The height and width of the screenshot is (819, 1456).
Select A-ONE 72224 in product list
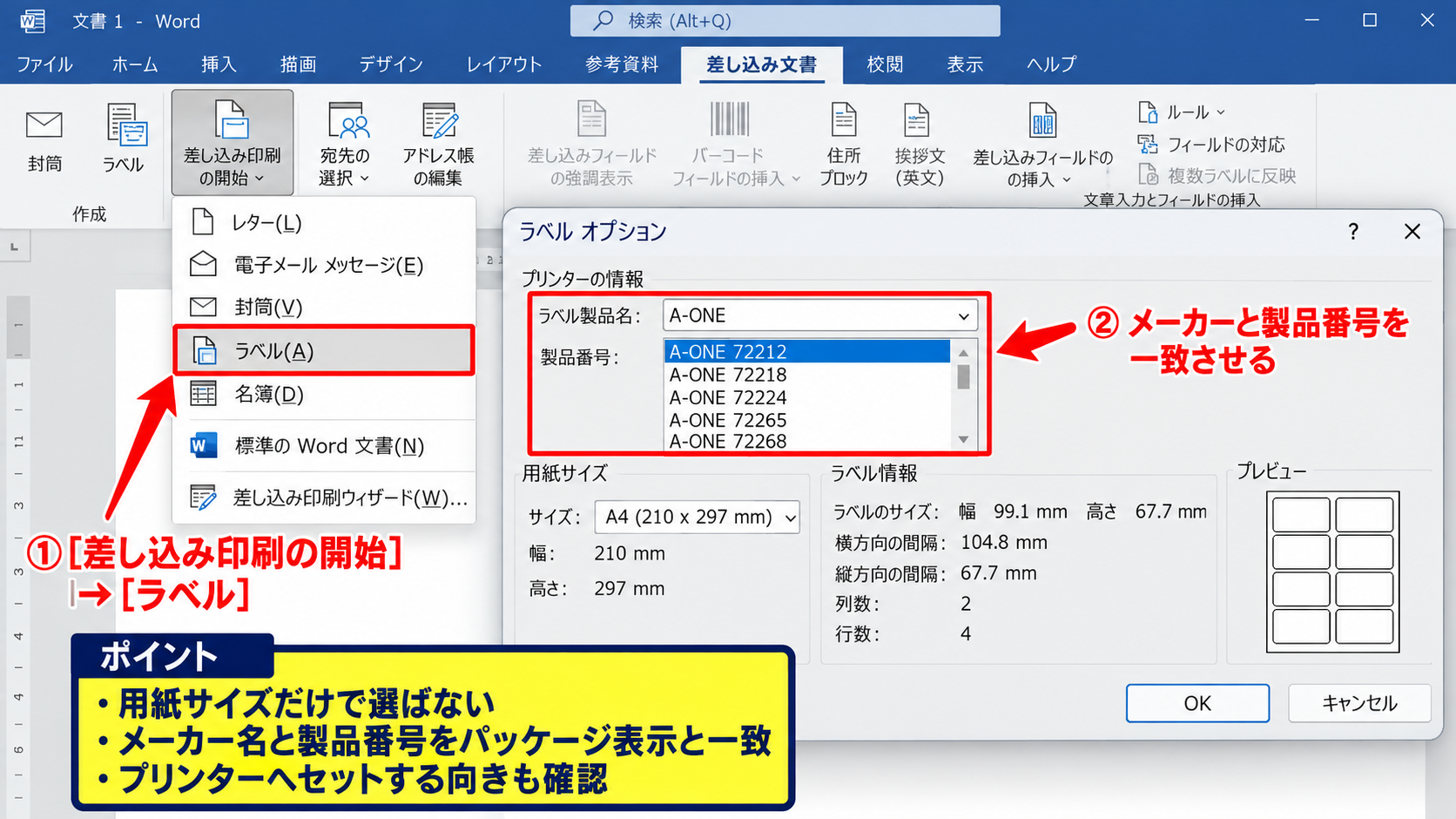pyautogui.click(x=807, y=397)
